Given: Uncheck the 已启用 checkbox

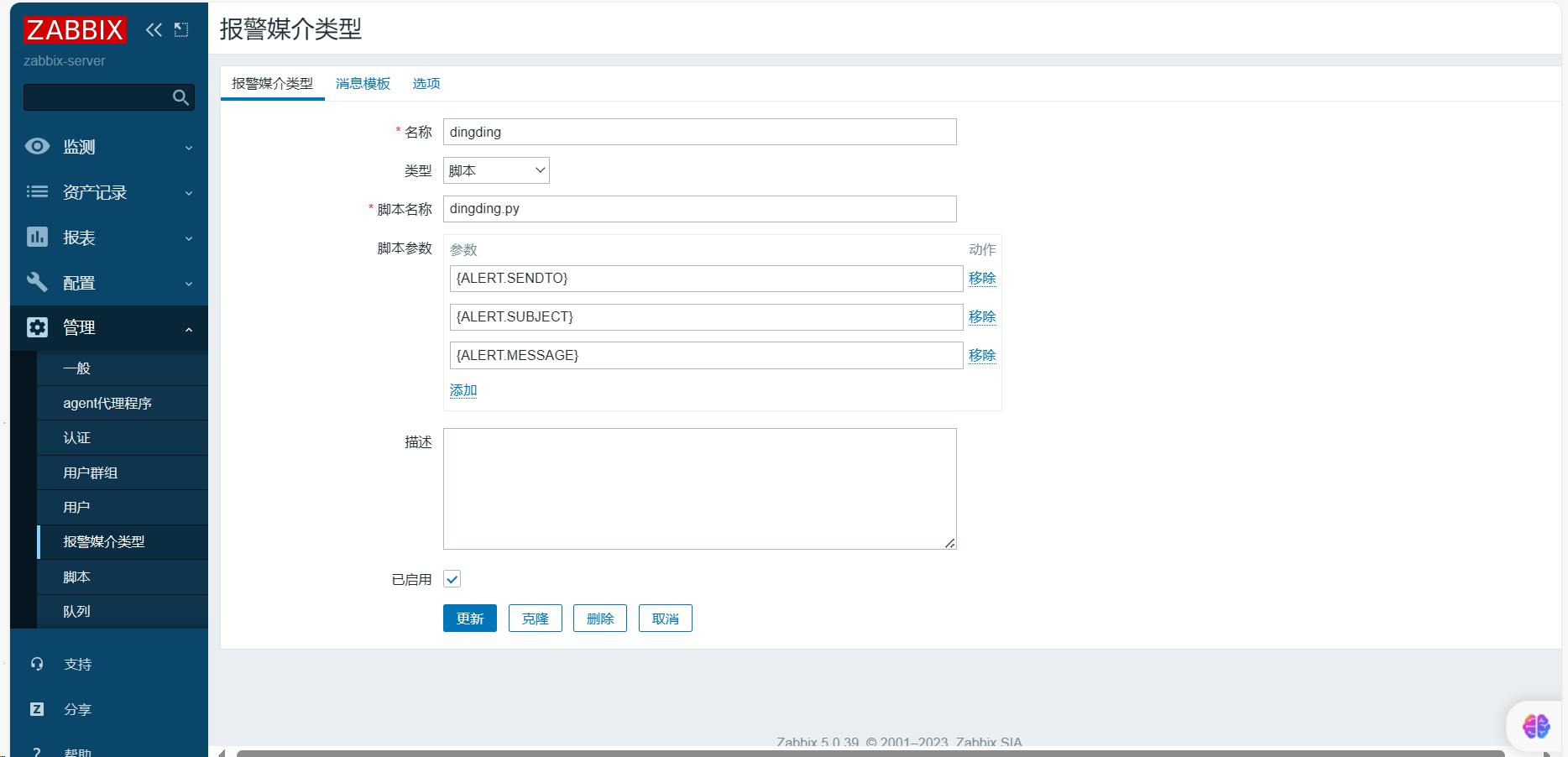Looking at the screenshot, I should [x=452, y=579].
